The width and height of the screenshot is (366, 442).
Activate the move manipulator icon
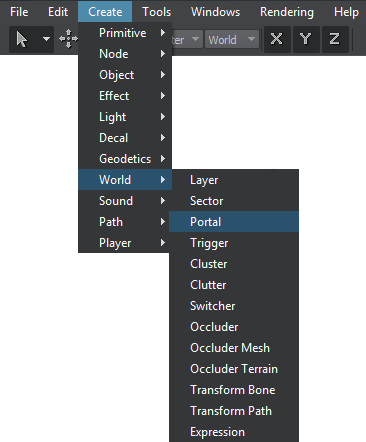(x=68, y=39)
